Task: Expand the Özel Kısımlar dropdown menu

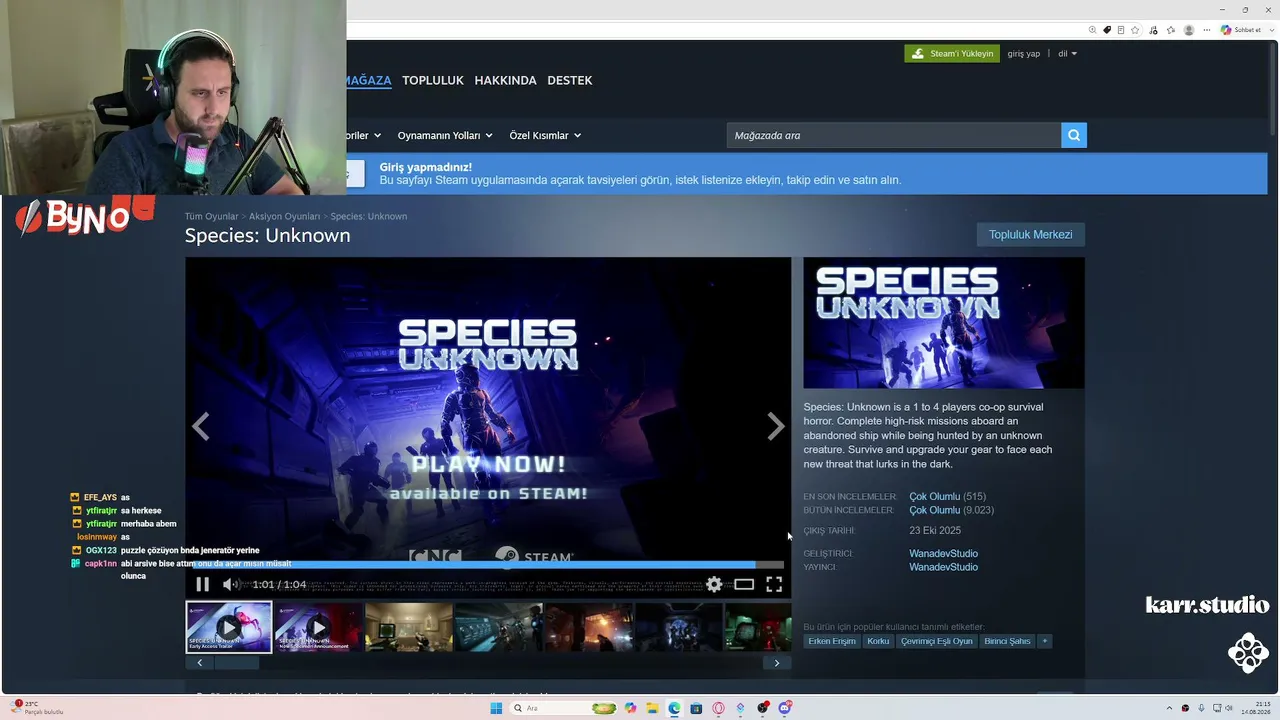Action: (545, 135)
